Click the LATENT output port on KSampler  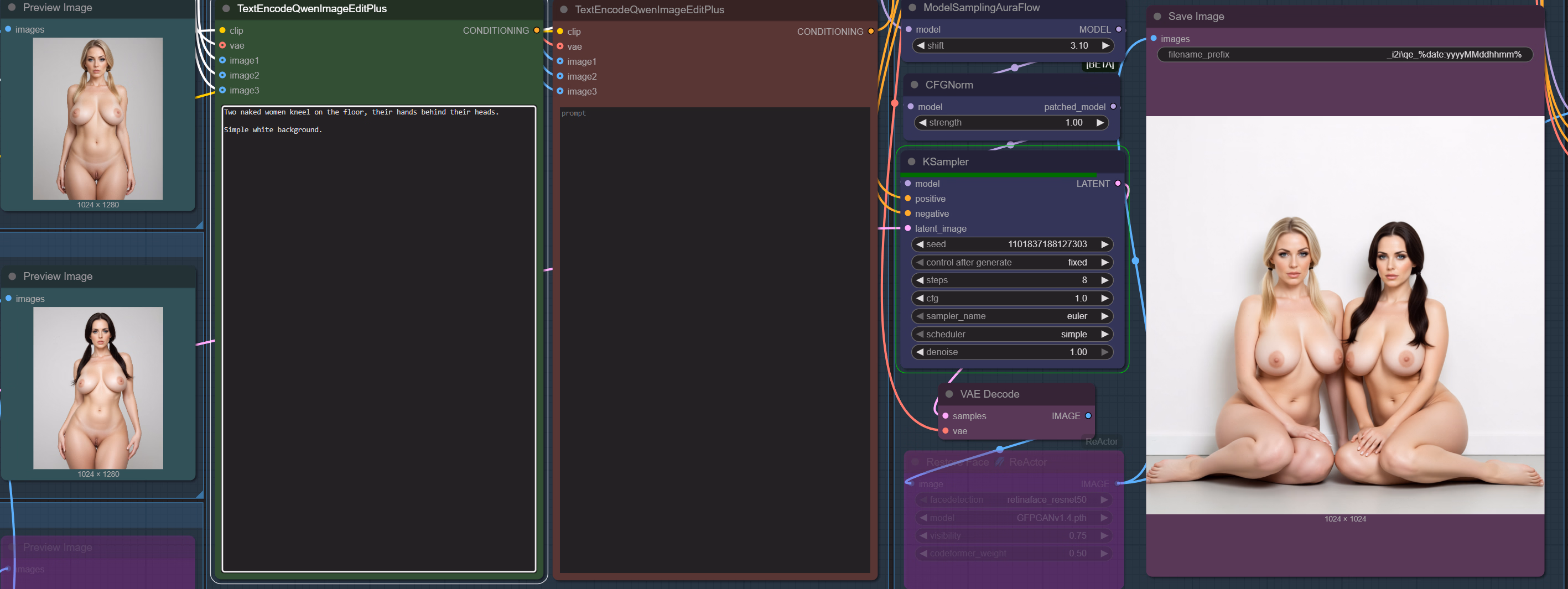pyautogui.click(x=1118, y=184)
